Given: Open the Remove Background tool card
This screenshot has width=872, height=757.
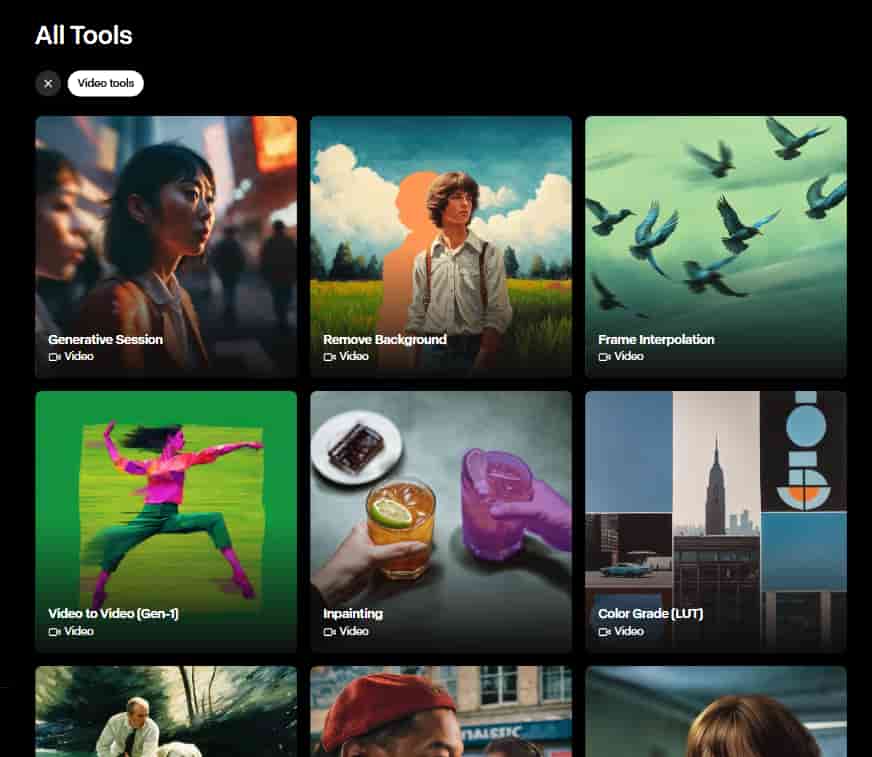Looking at the screenshot, I should point(441,246).
